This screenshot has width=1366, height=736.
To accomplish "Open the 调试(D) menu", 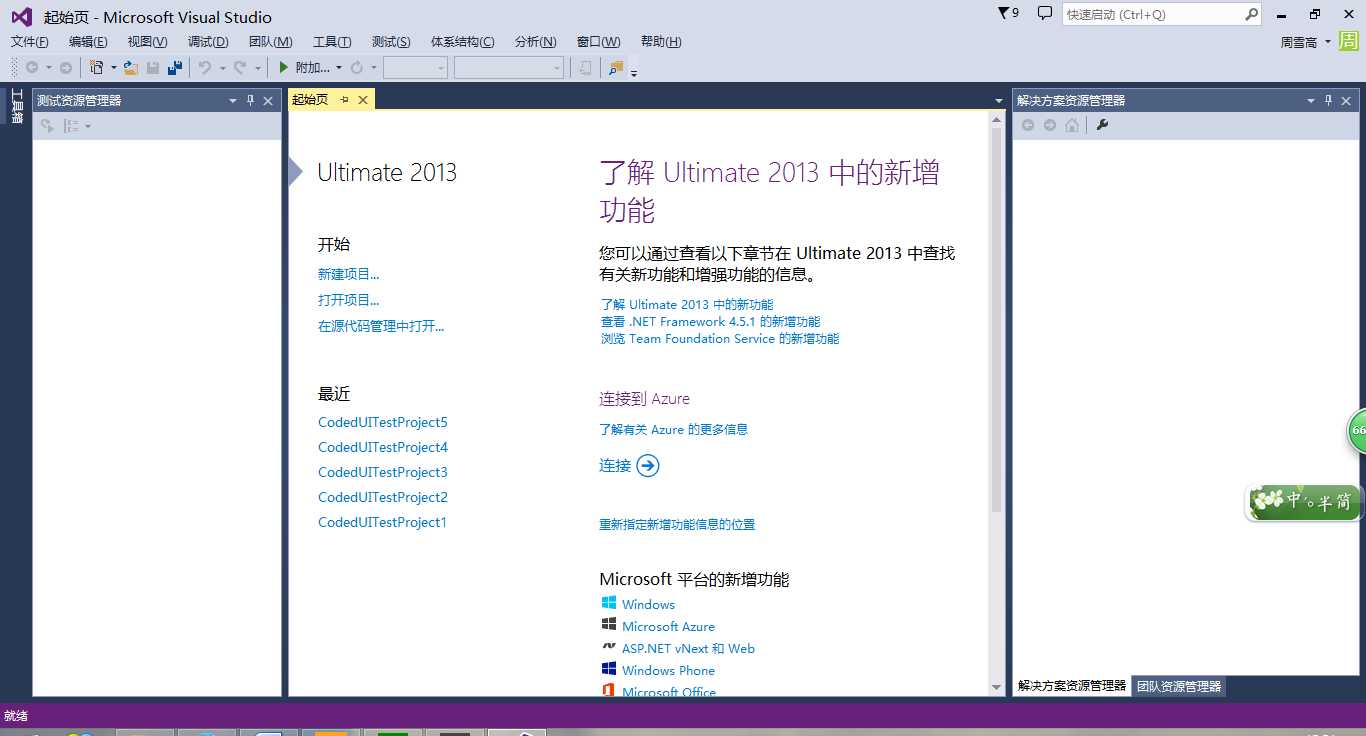I will [208, 42].
